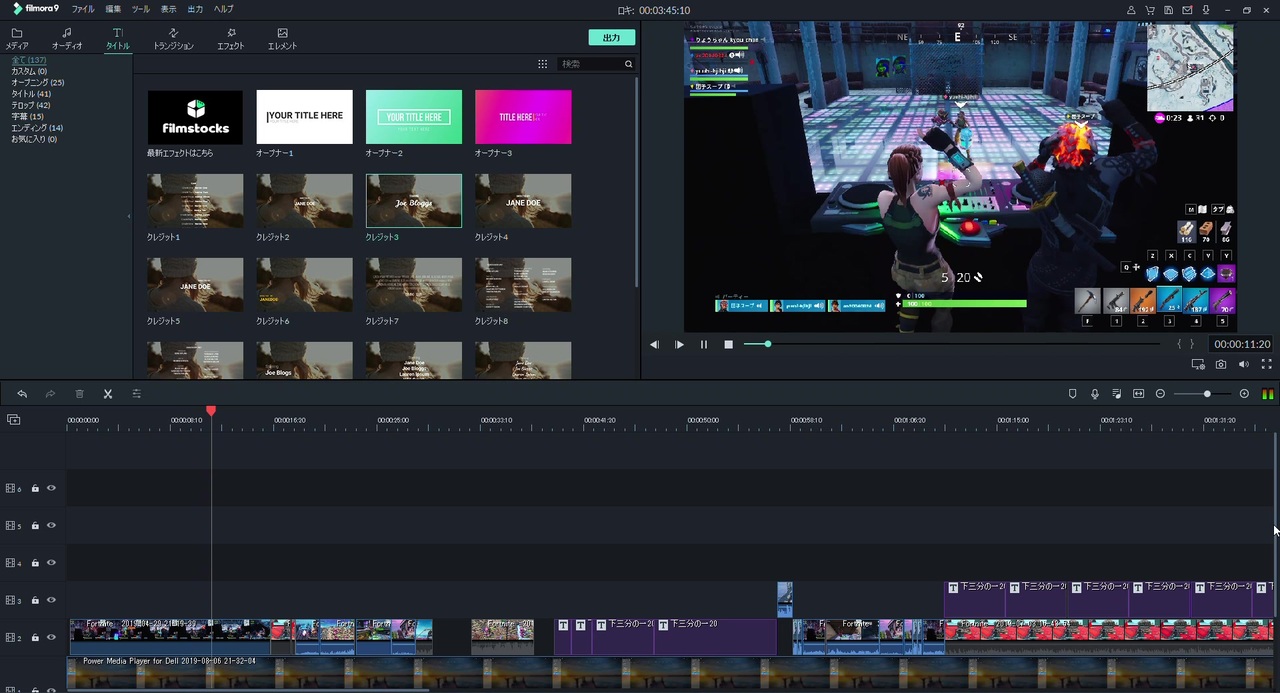Open the ツール menu

pos(141,9)
